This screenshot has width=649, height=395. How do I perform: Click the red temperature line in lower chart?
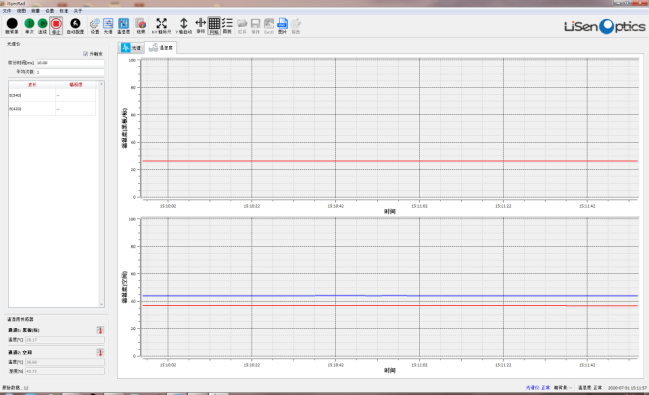[390, 306]
